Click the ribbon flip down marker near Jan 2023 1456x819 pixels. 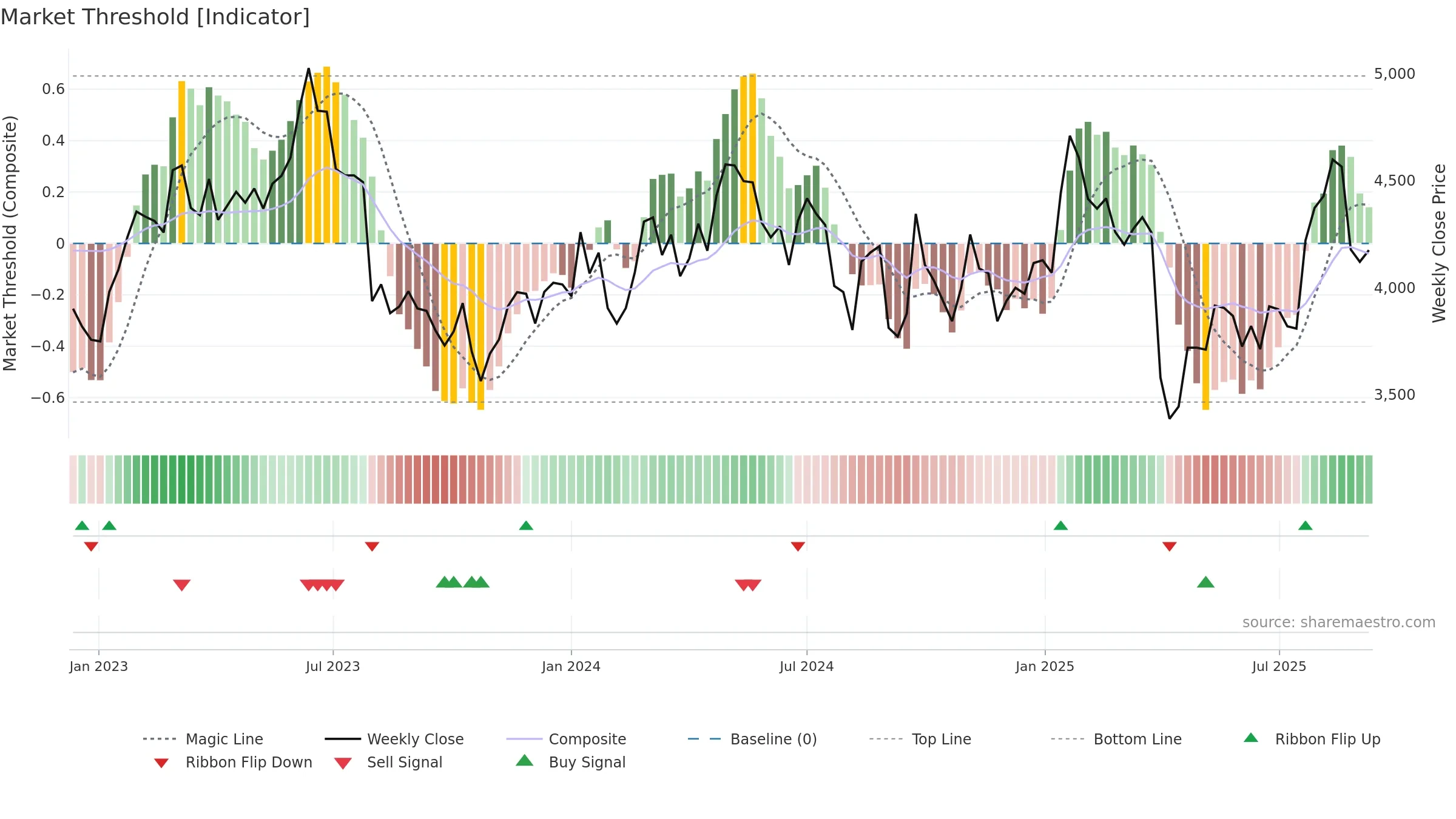click(x=91, y=547)
